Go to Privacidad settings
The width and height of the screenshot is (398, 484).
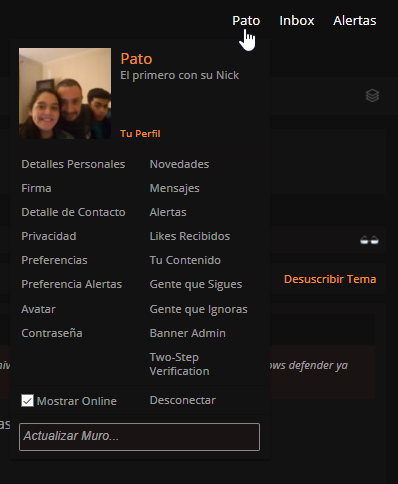pos(49,236)
